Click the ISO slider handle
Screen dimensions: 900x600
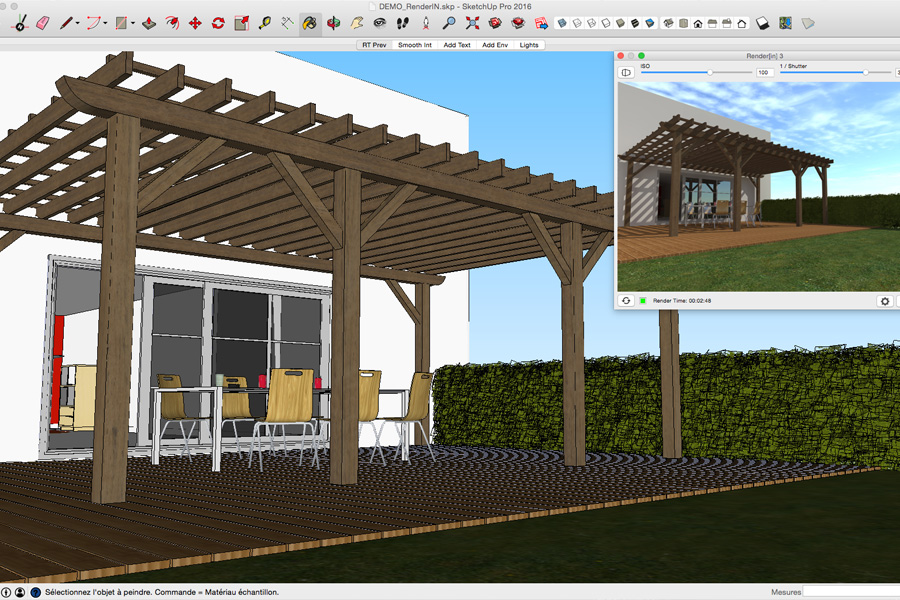pos(710,72)
